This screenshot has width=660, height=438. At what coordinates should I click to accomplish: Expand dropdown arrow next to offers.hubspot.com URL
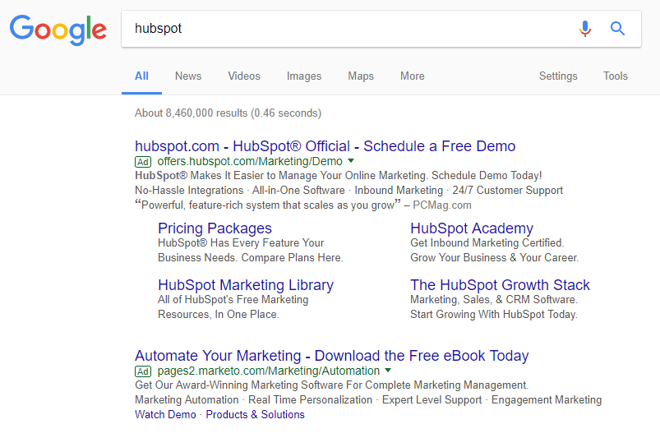(x=351, y=161)
